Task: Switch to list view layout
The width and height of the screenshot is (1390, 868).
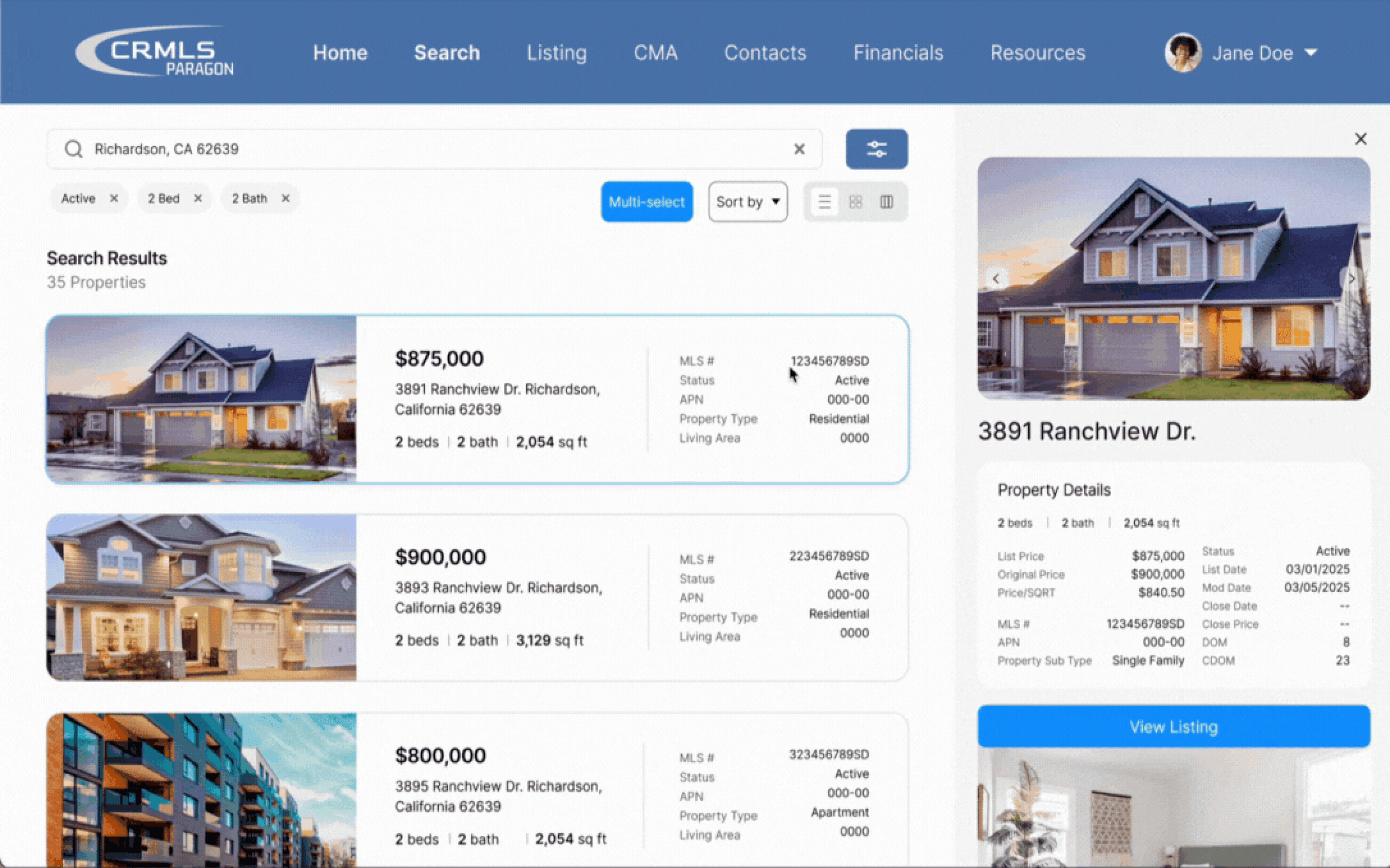Action: pos(824,202)
